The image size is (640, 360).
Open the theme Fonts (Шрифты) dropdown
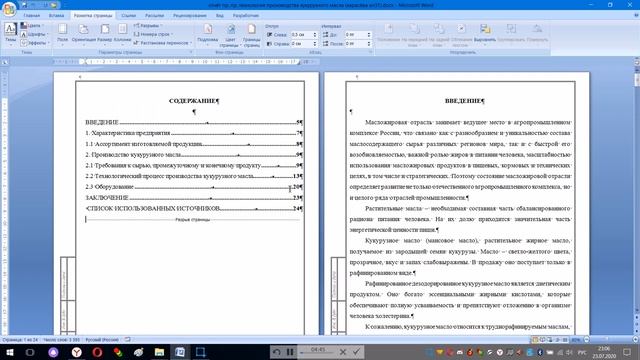point(34,34)
